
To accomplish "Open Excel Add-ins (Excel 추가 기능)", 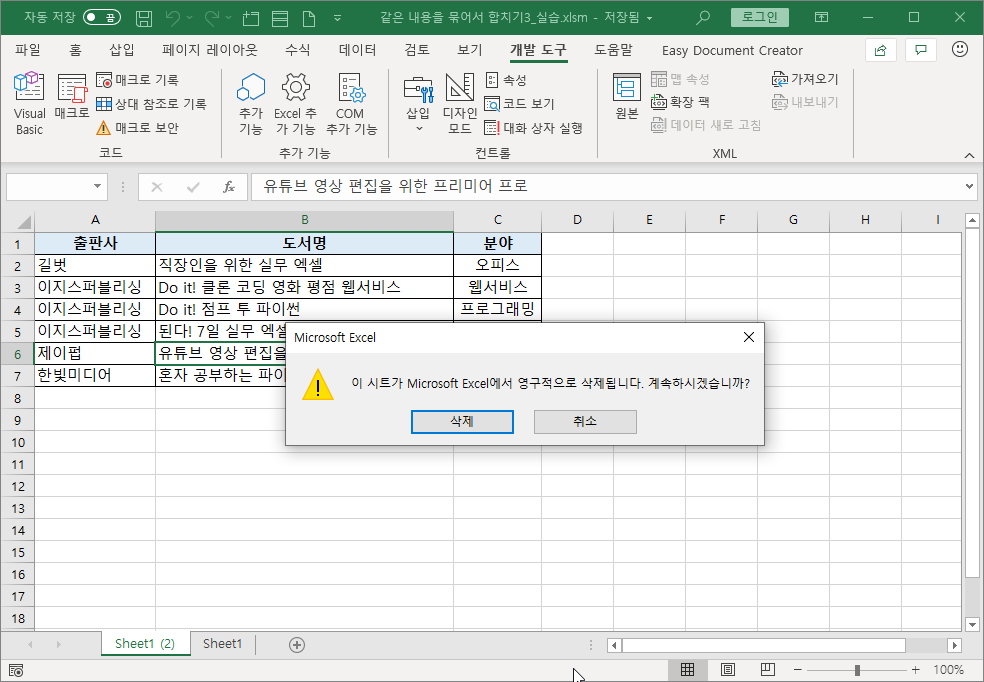I will (x=295, y=104).
